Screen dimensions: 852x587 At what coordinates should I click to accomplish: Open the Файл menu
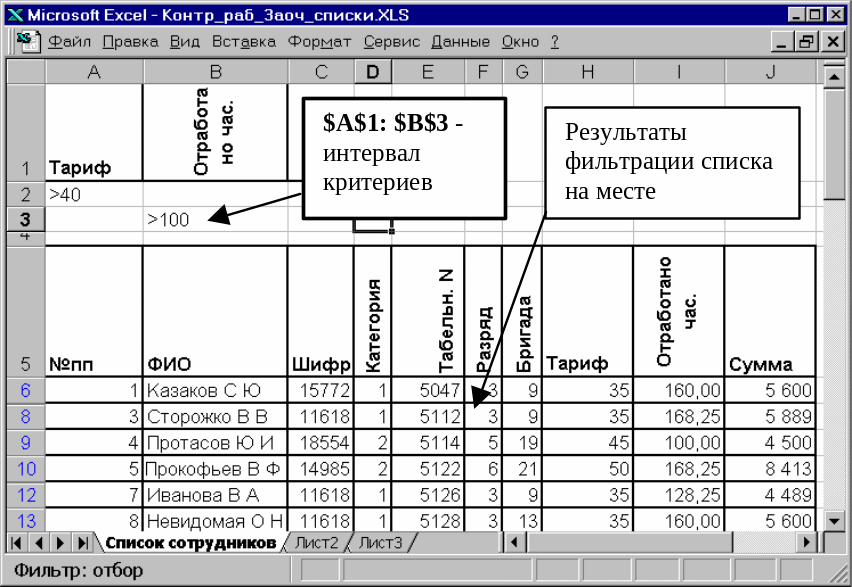pyautogui.click(x=68, y=42)
